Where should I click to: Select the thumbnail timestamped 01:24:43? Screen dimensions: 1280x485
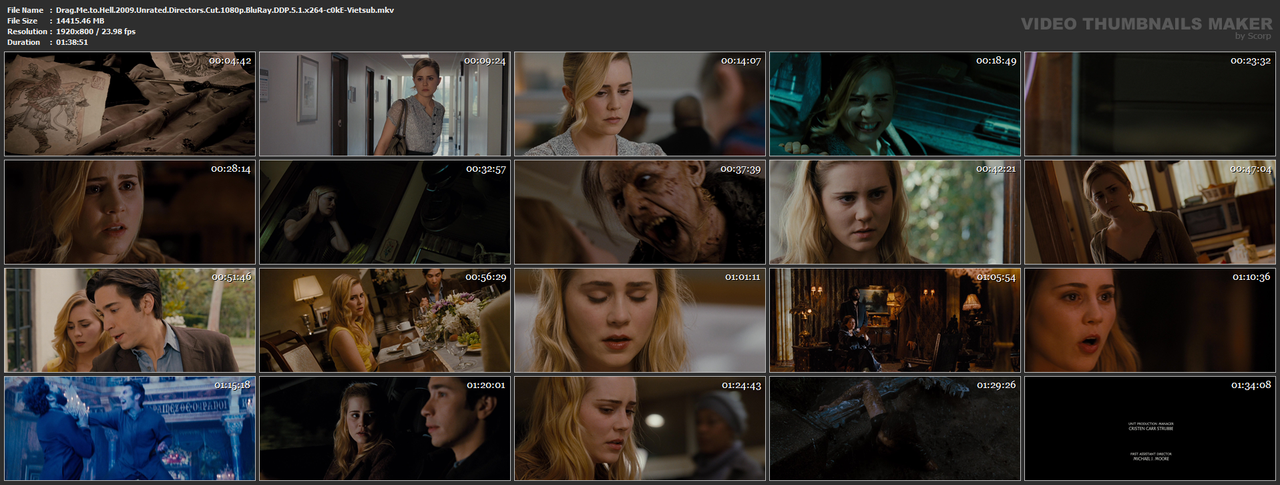(x=640, y=428)
